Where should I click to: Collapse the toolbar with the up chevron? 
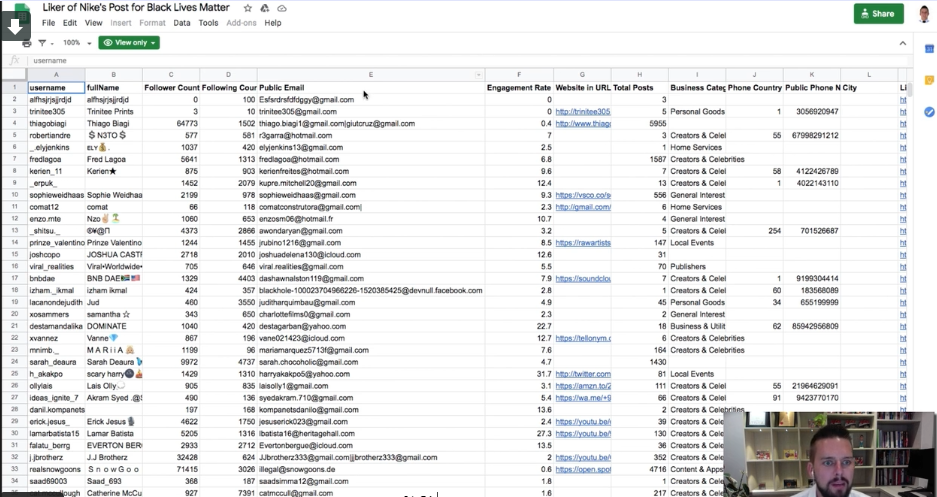tap(902, 43)
